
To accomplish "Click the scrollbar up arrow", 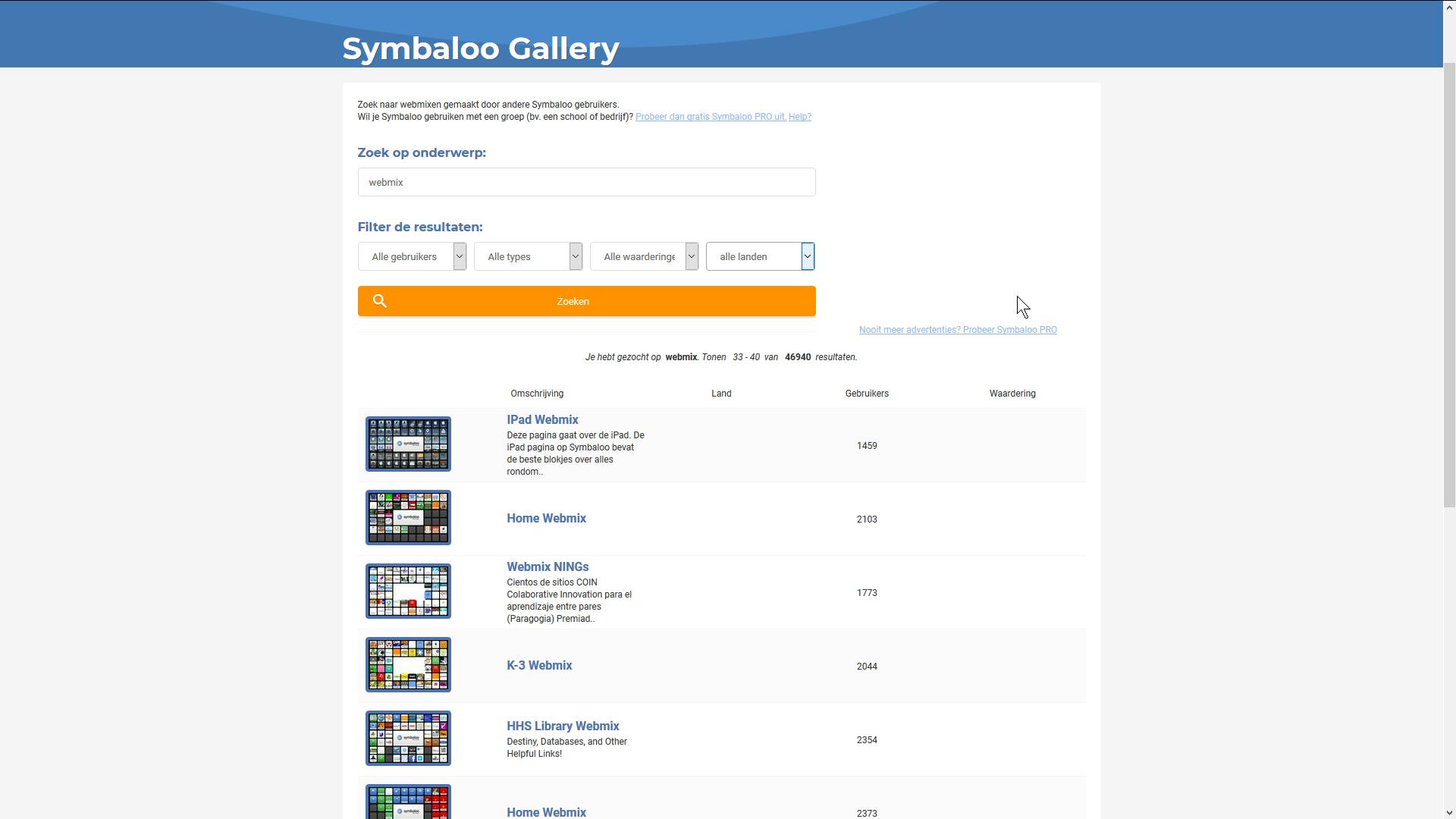I will 1449,6.
